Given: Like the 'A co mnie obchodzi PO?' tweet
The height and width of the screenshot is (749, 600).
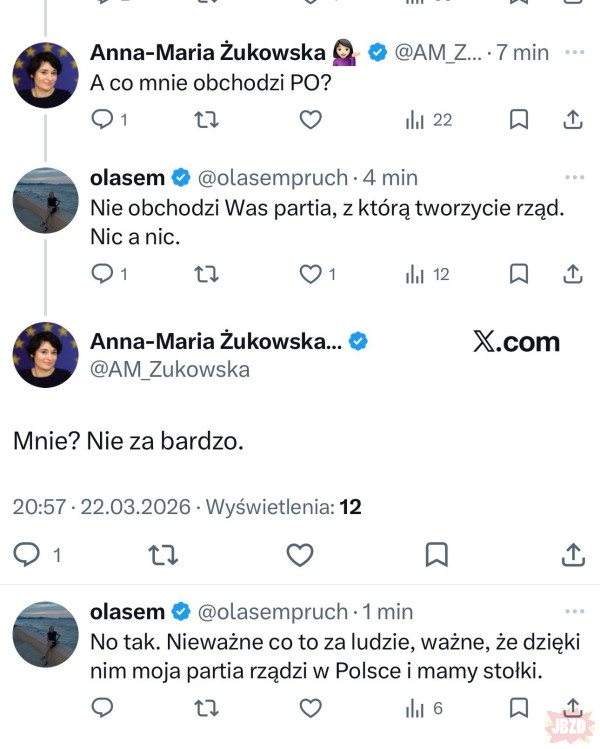Looking at the screenshot, I should click(311, 120).
